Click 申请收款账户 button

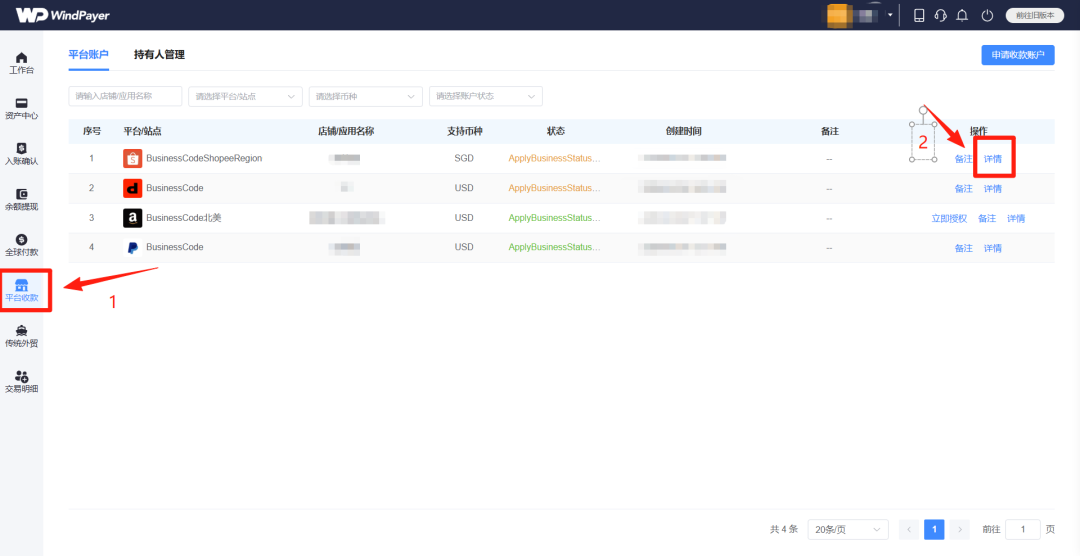tap(1017, 55)
